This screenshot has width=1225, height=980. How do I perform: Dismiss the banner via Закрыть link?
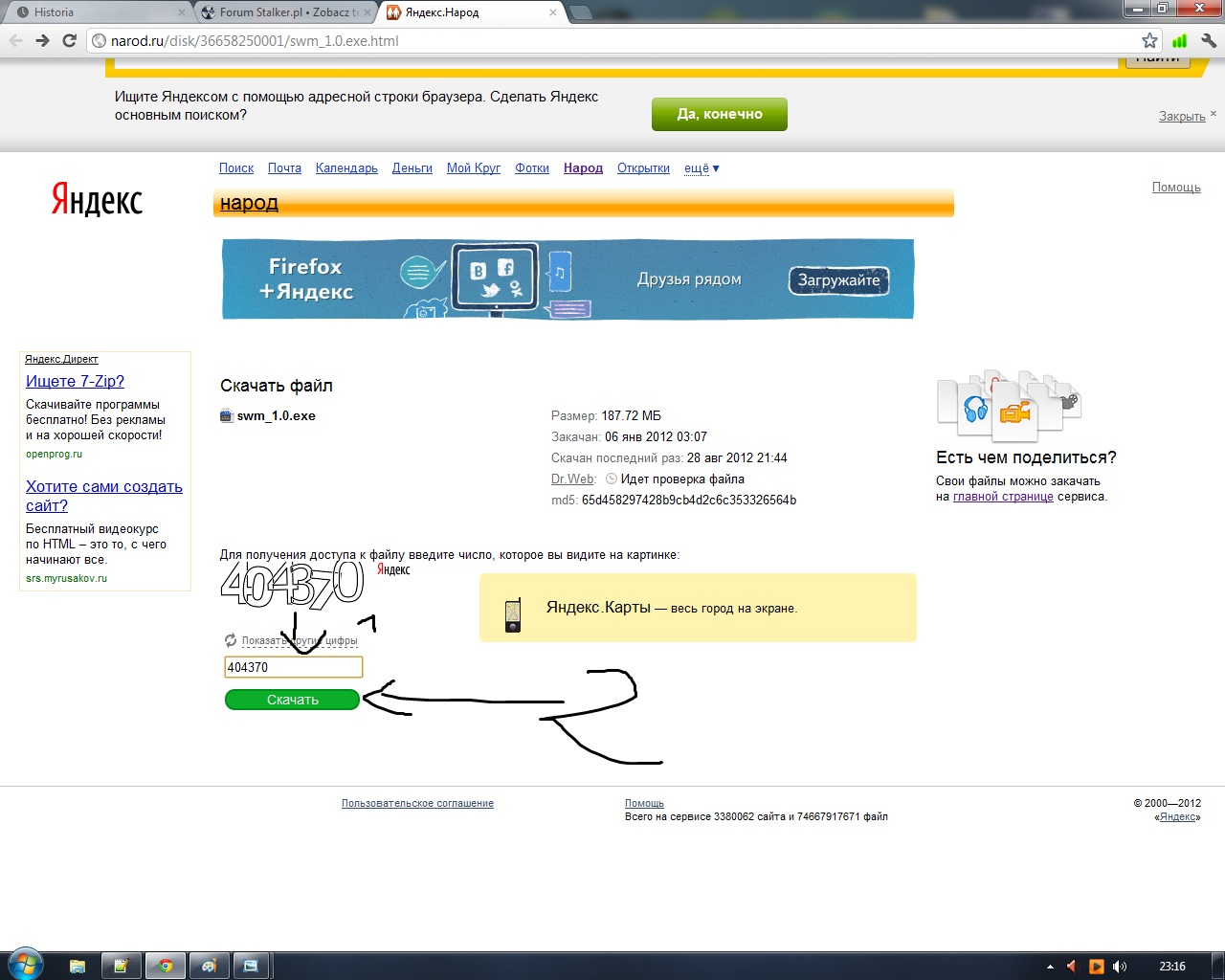[x=1182, y=116]
